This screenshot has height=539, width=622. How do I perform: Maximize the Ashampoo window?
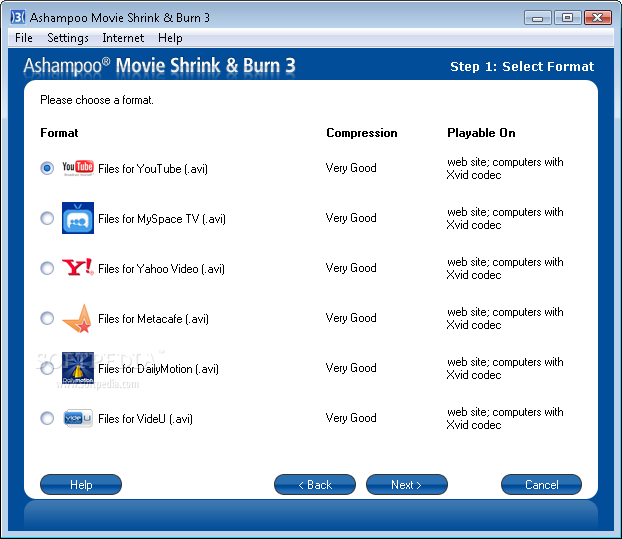[x=567, y=18]
